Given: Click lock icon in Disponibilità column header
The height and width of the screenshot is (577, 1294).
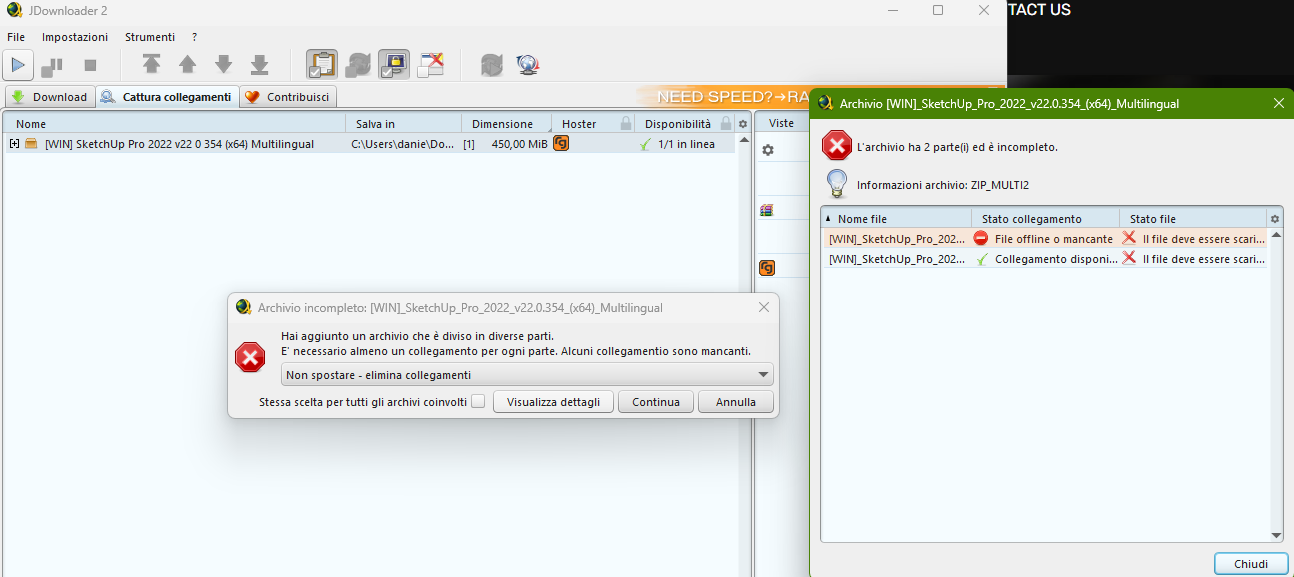Looking at the screenshot, I should 726,124.
